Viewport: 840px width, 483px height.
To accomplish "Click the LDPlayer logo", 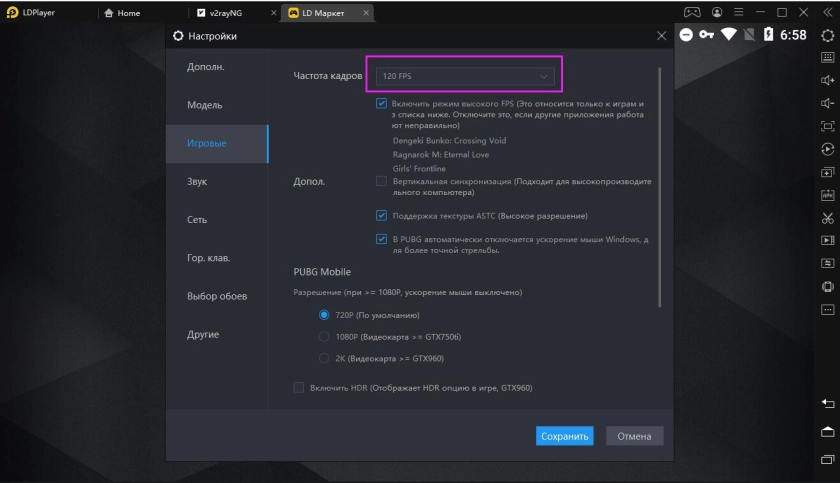I will 12,12.
